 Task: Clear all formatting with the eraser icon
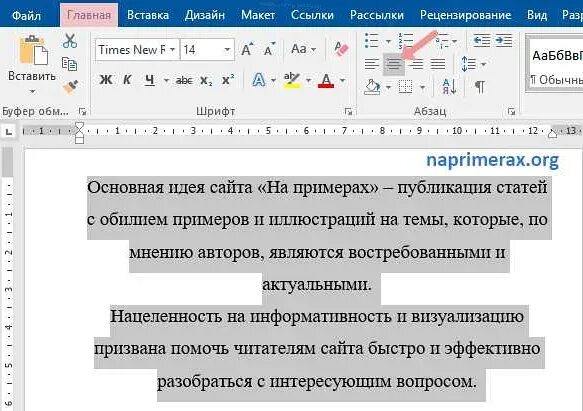341,49
